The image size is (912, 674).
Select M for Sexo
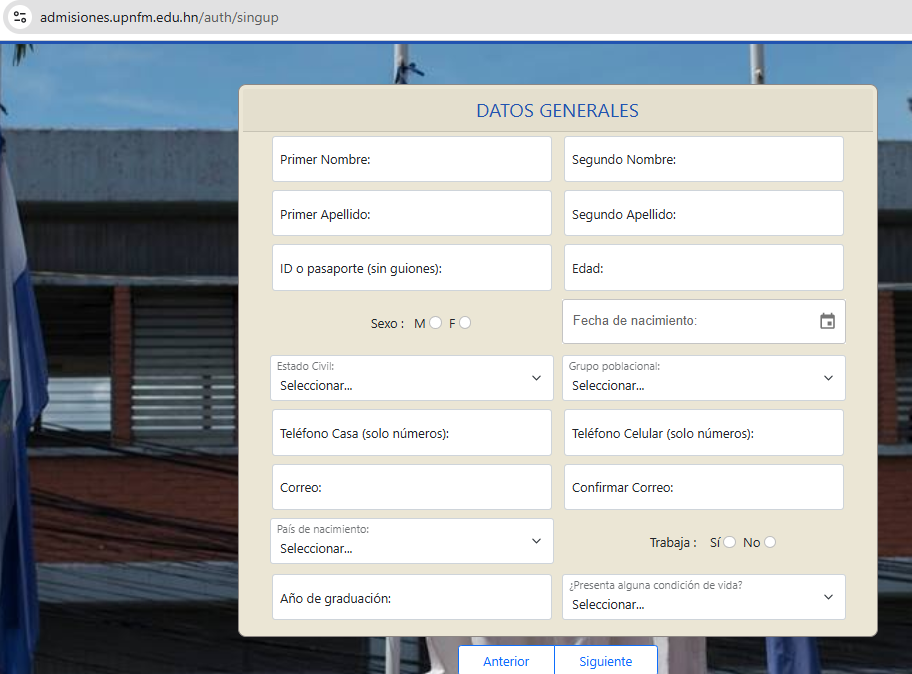click(436, 323)
